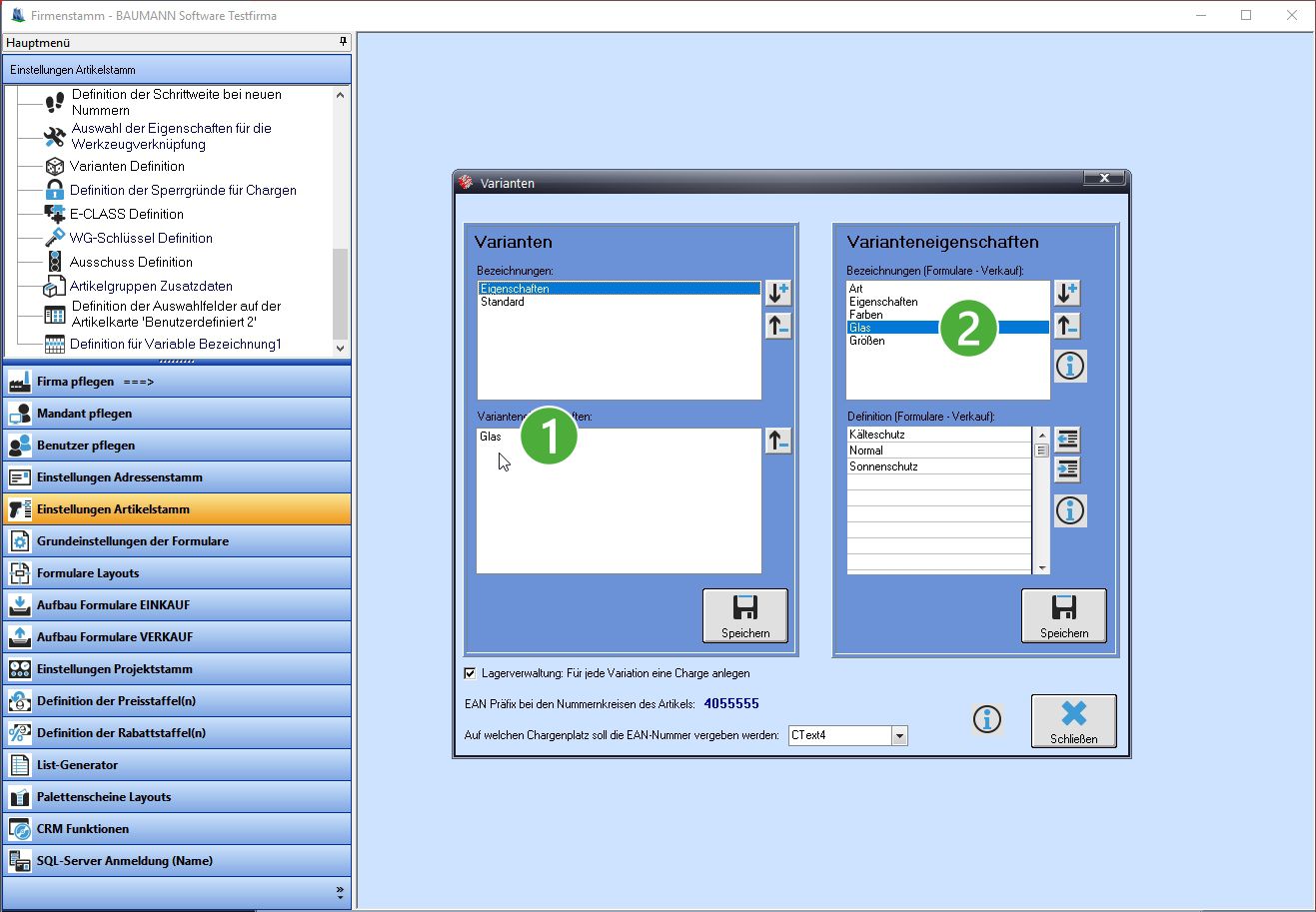Click the Ausschuss Definition traffic light icon
The image size is (1316, 912).
tap(55, 262)
